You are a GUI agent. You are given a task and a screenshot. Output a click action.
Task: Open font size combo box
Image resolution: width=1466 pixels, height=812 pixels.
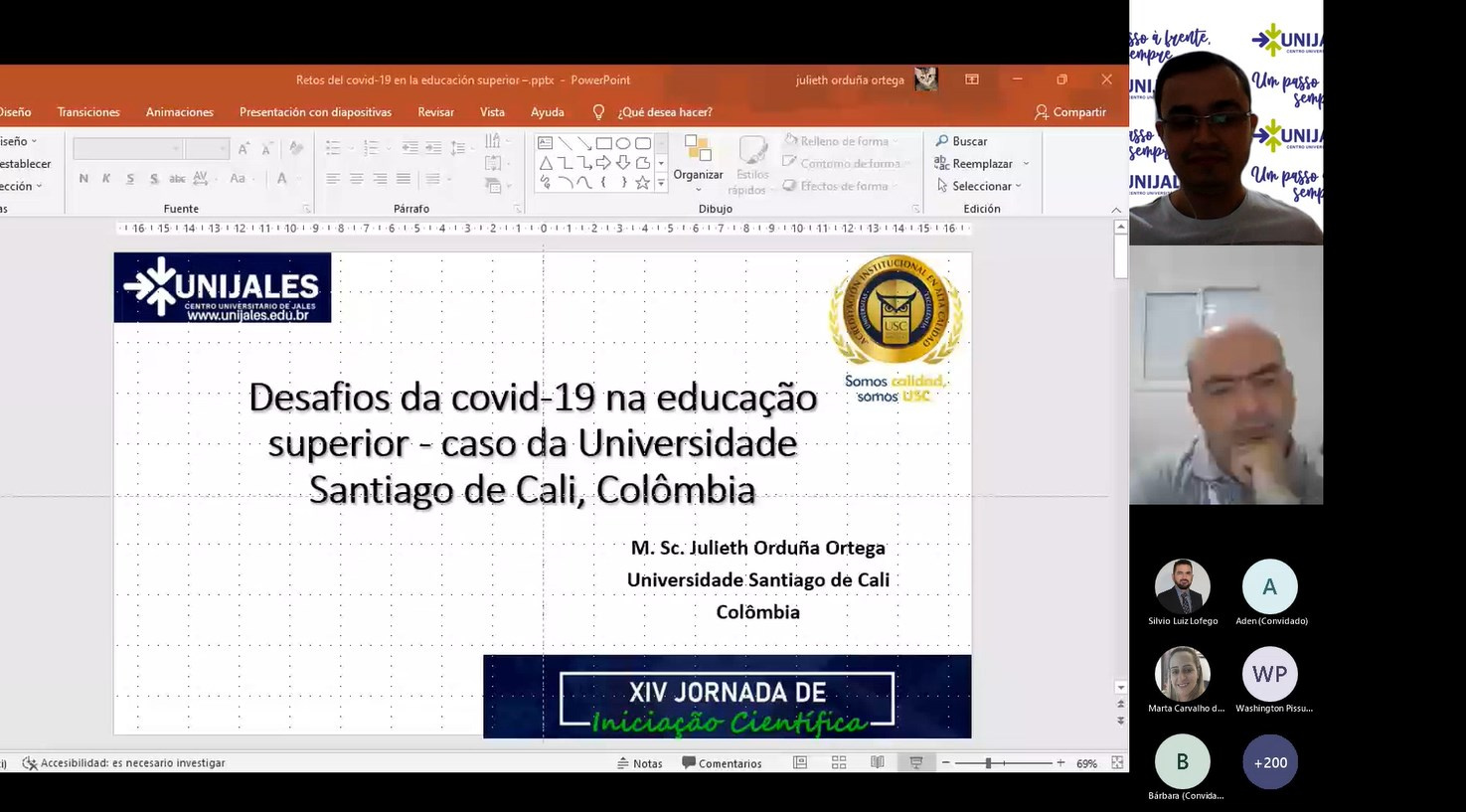(x=208, y=148)
